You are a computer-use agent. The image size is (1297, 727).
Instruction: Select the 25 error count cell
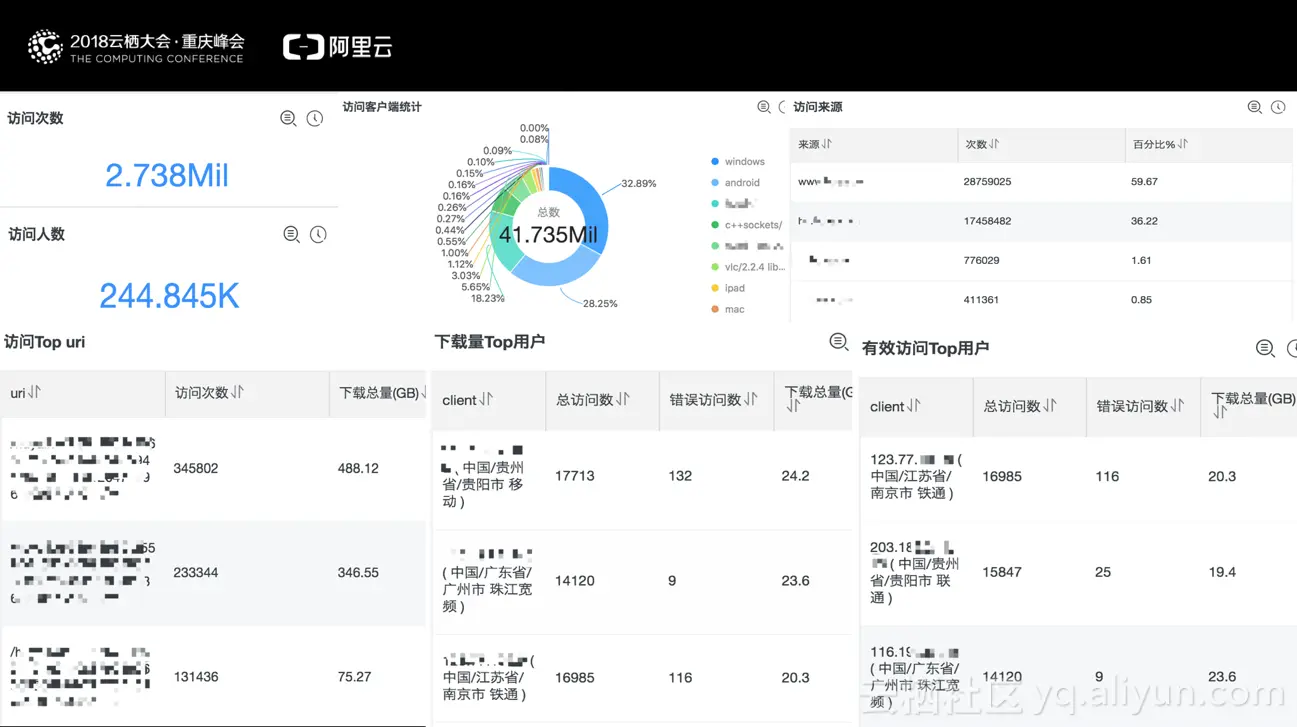coord(1103,573)
